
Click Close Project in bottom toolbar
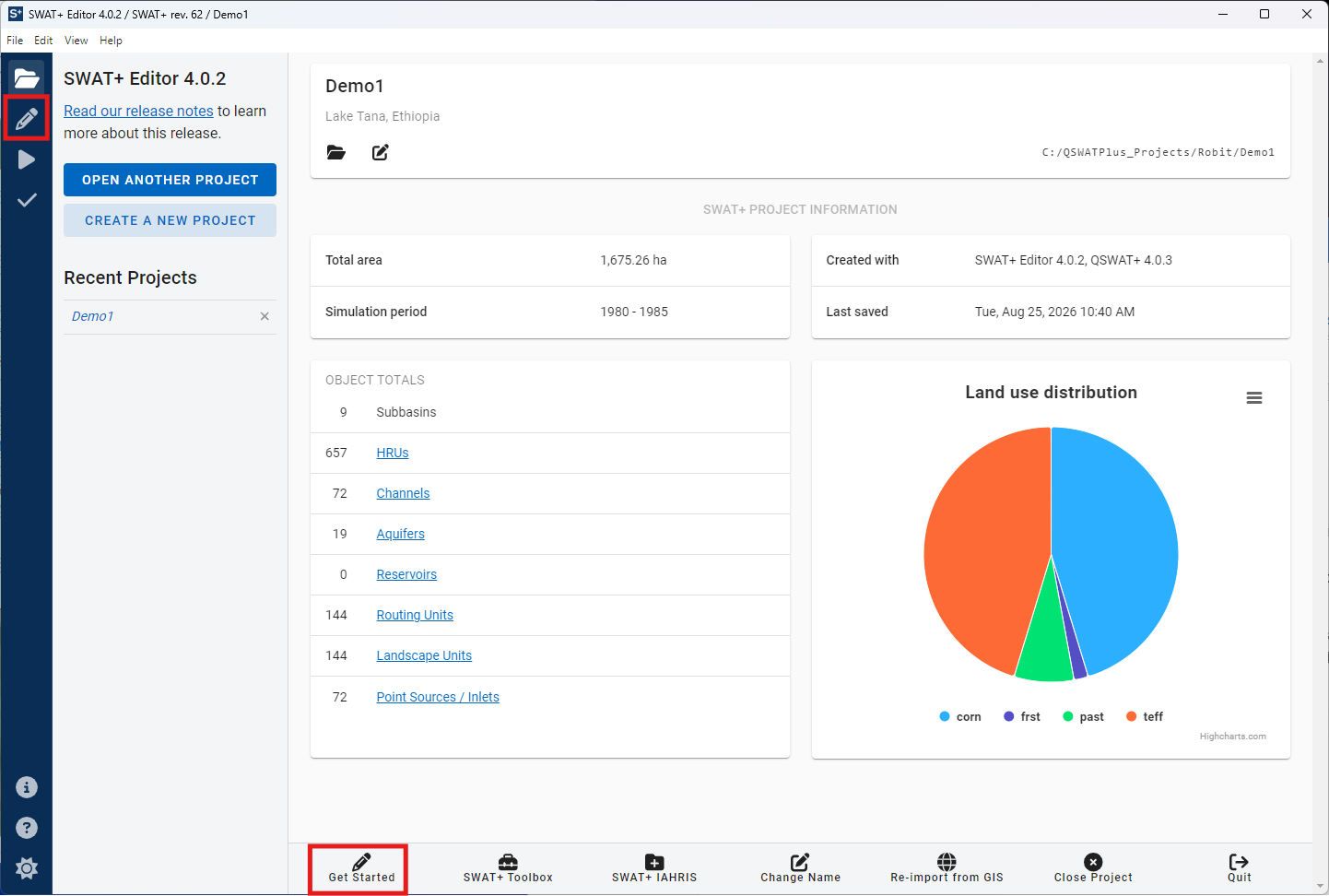tap(1093, 868)
